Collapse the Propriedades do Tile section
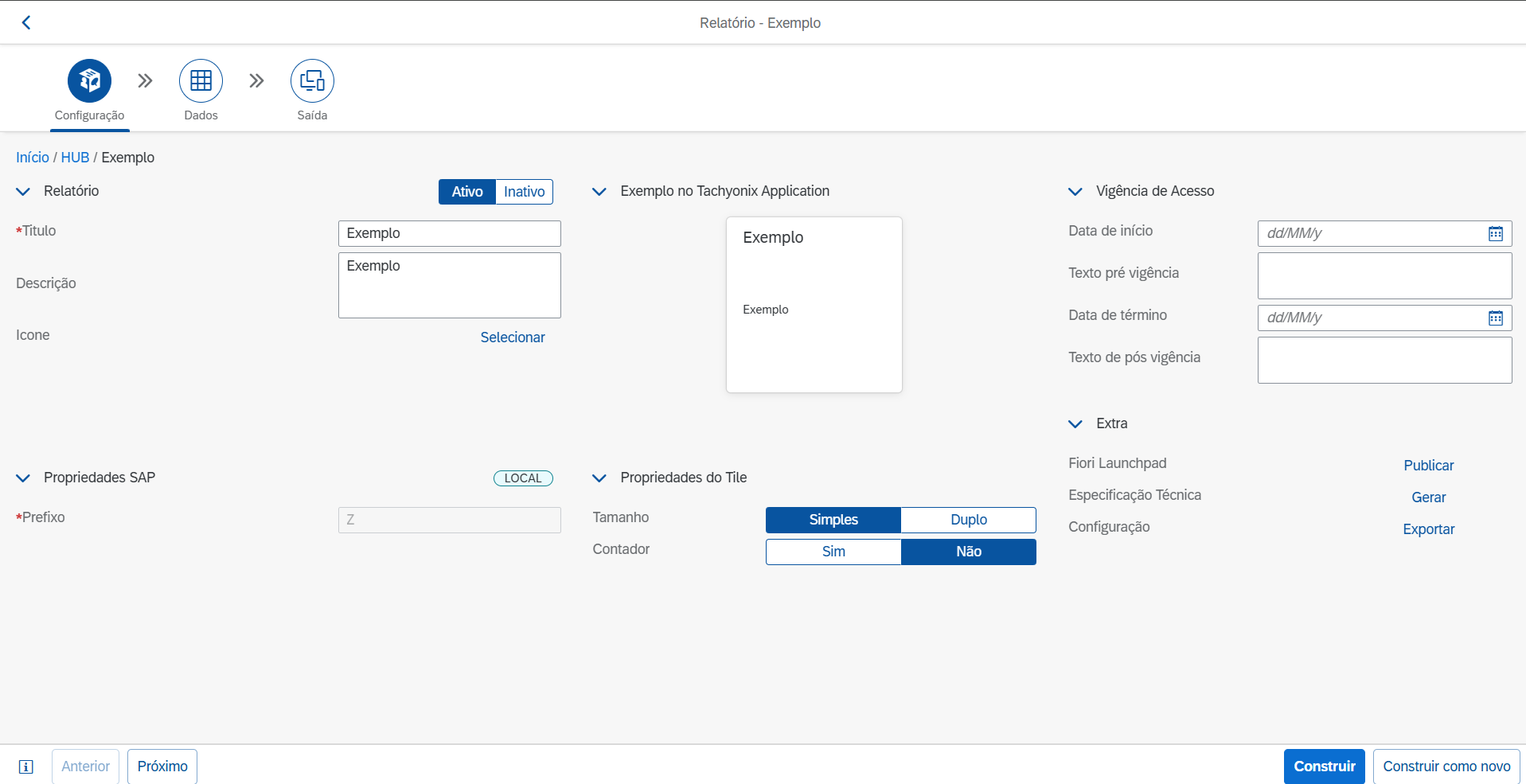The height and width of the screenshot is (784, 1526). pos(599,478)
